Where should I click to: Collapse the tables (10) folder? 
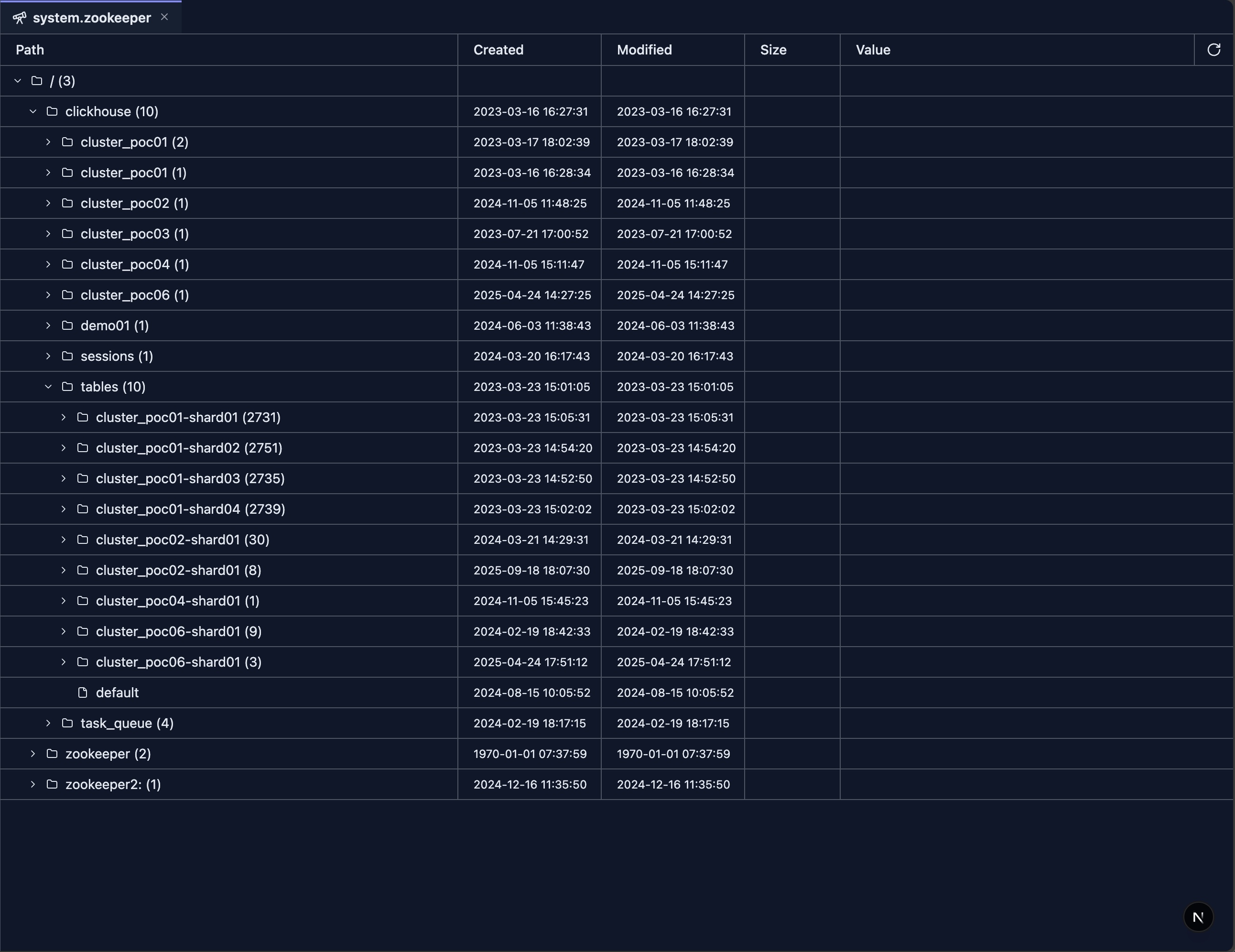[x=49, y=387]
